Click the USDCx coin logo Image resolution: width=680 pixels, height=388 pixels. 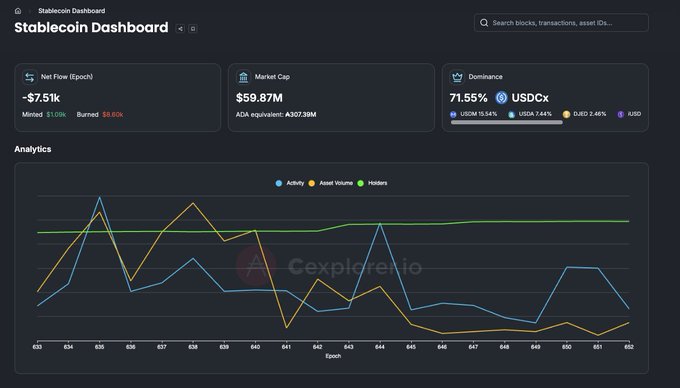click(501, 98)
